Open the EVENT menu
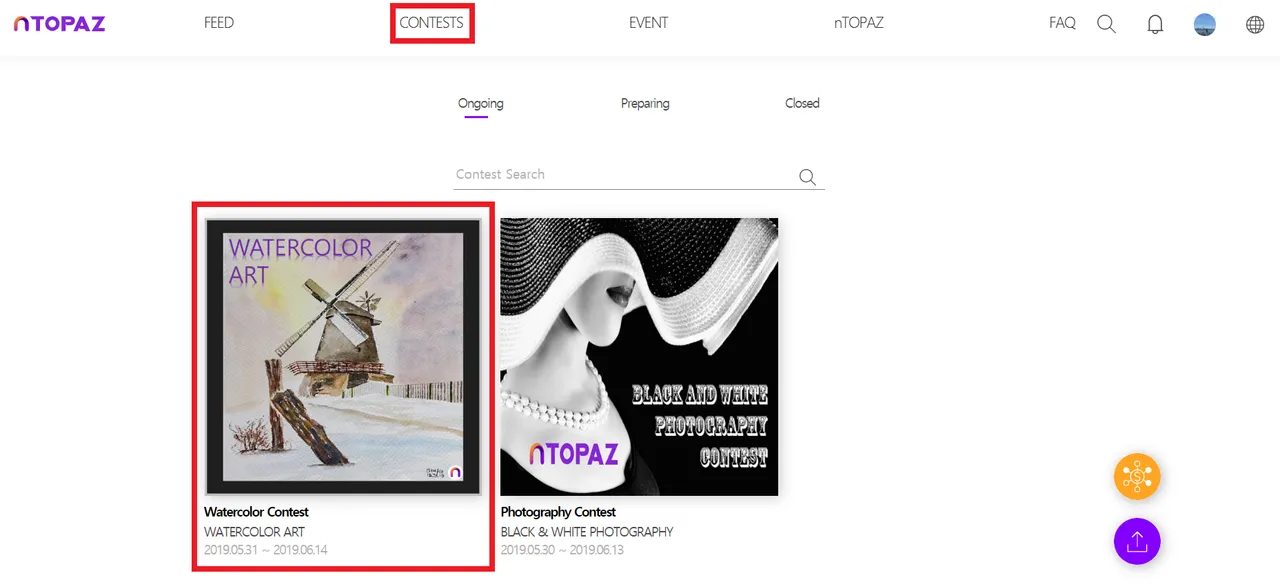Viewport: 1280px width, 585px height. [x=648, y=23]
